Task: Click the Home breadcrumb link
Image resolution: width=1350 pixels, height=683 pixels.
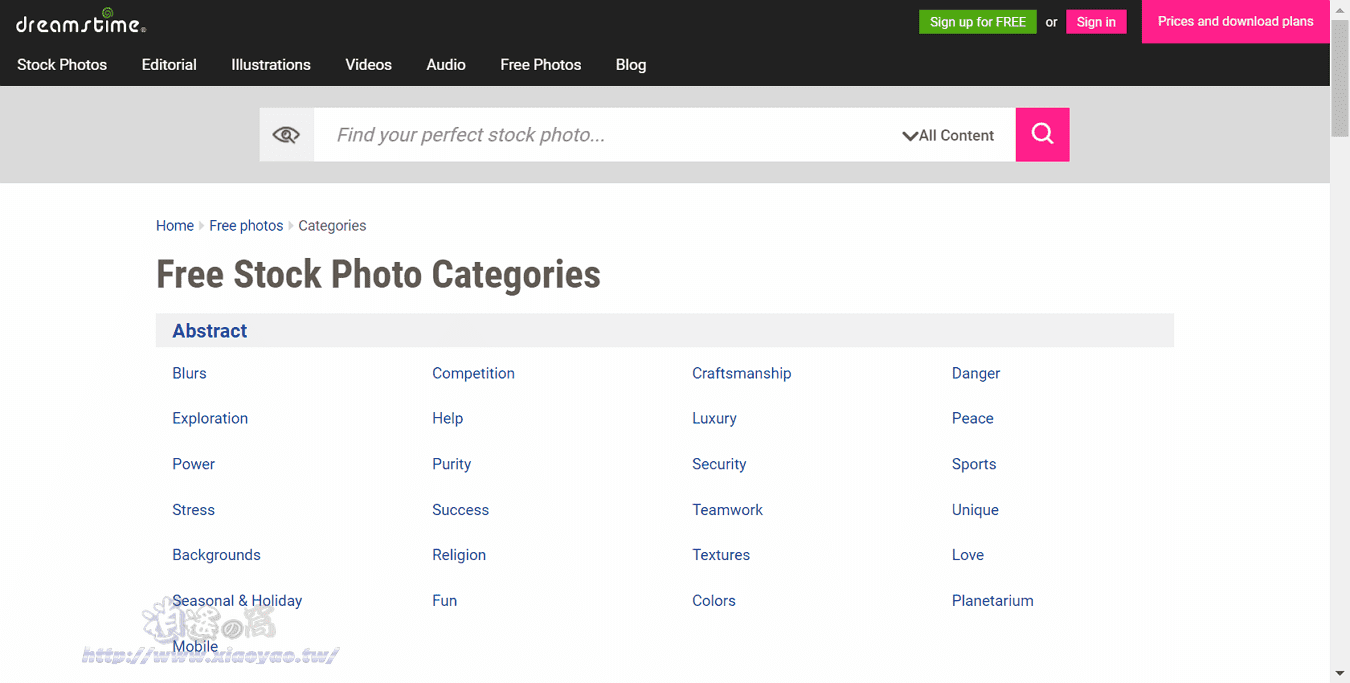Action: click(x=175, y=226)
